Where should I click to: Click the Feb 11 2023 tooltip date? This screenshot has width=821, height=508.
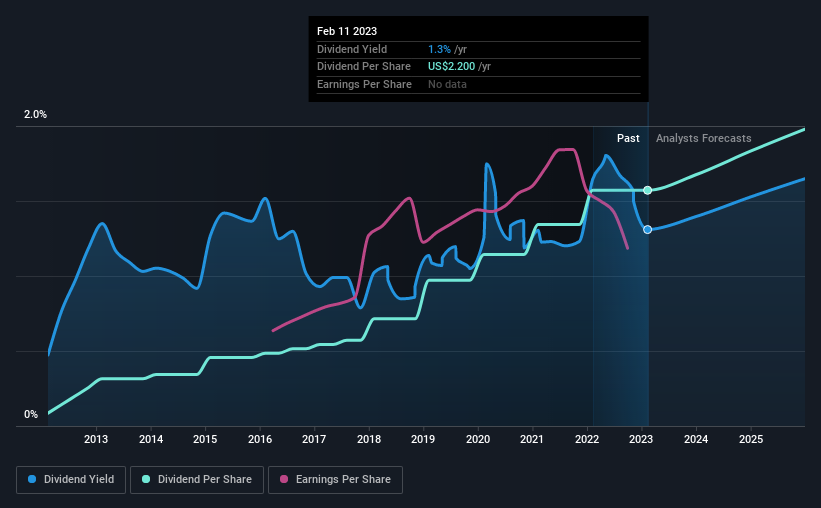coord(347,31)
